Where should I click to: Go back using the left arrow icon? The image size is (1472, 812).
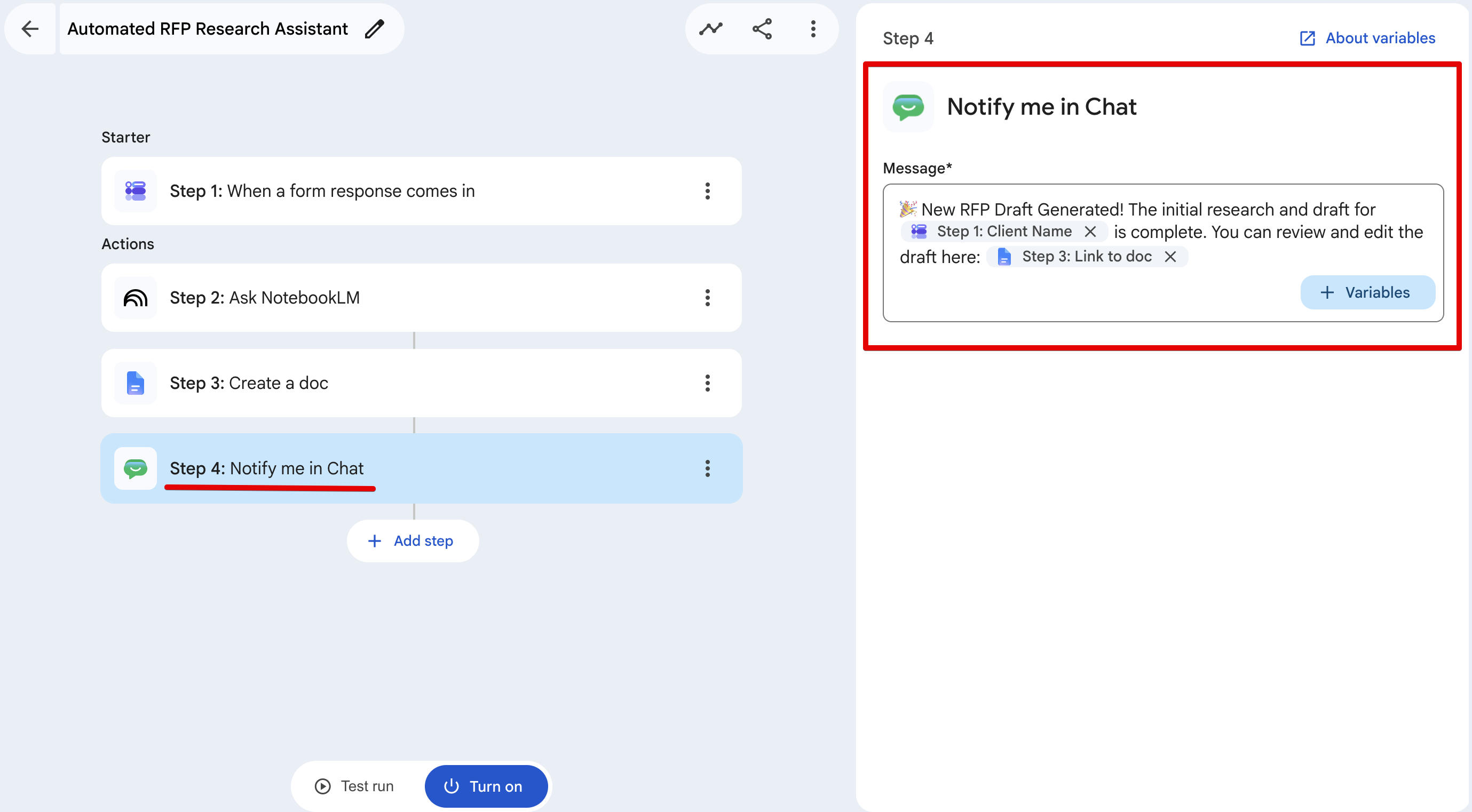[x=30, y=29]
